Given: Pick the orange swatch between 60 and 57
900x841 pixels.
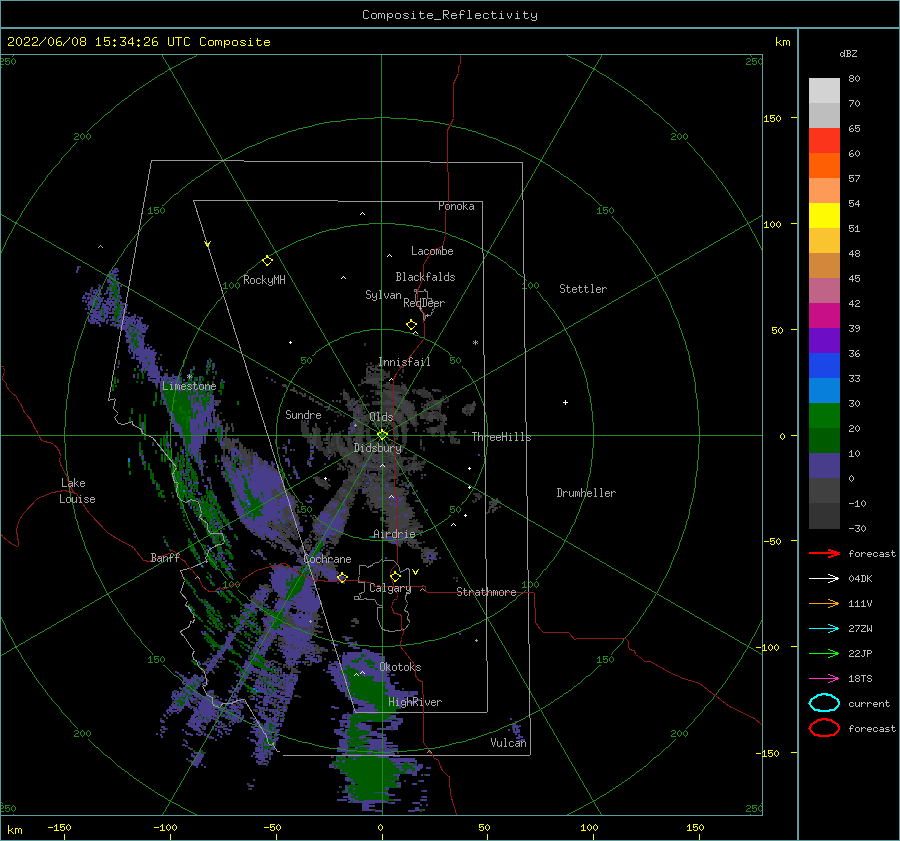Looking at the screenshot, I should [x=824, y=166].
